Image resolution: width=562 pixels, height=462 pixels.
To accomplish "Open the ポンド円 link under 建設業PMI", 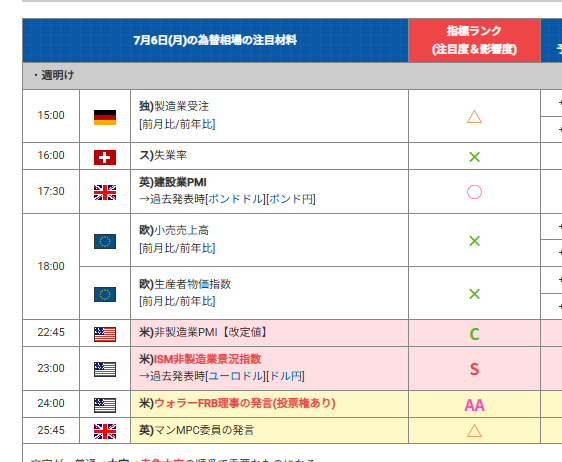I will [x=291, y=199].
